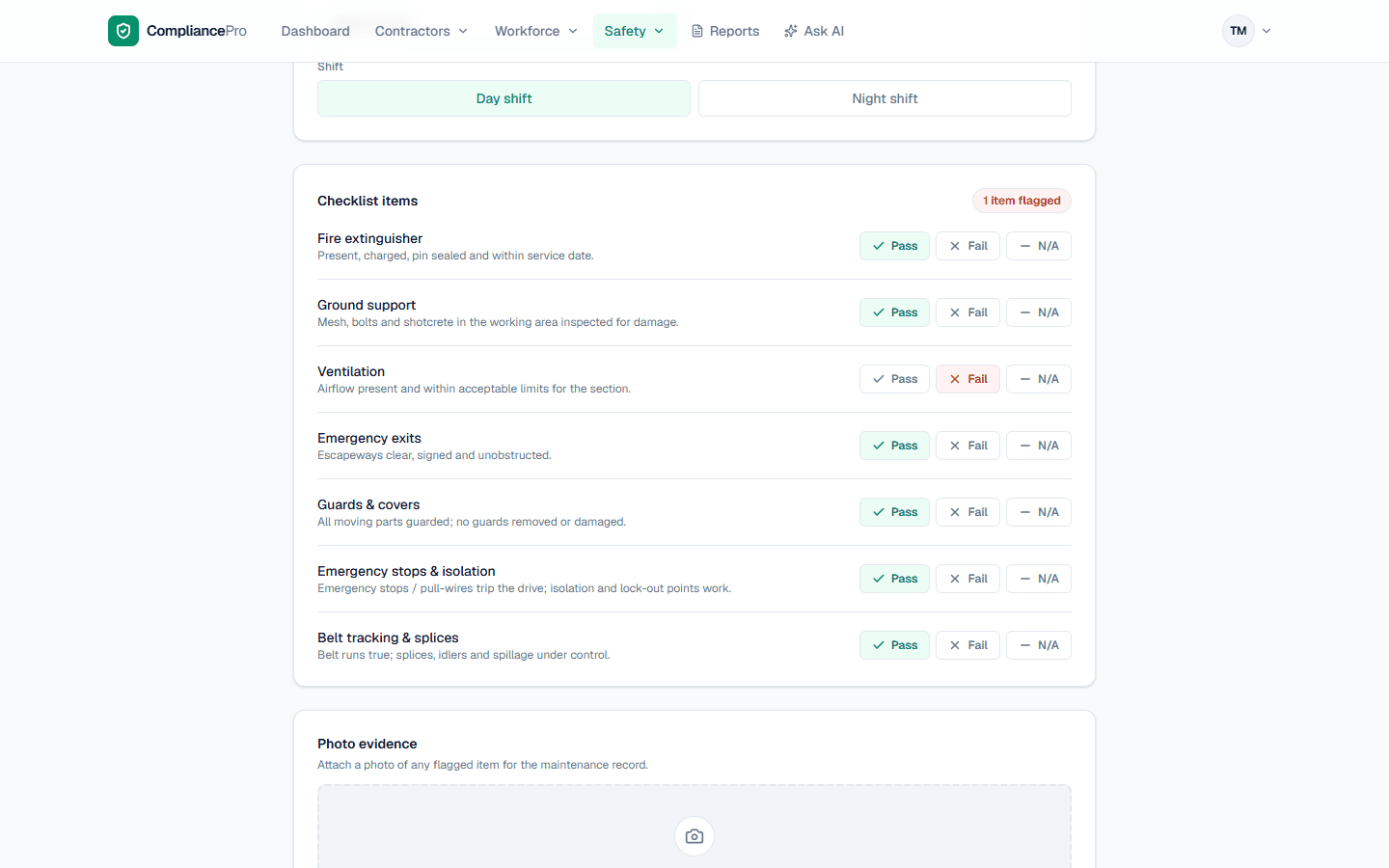1389x868 pixels.
Task: Mark Ground support as Pass
Action: (894, 312)
